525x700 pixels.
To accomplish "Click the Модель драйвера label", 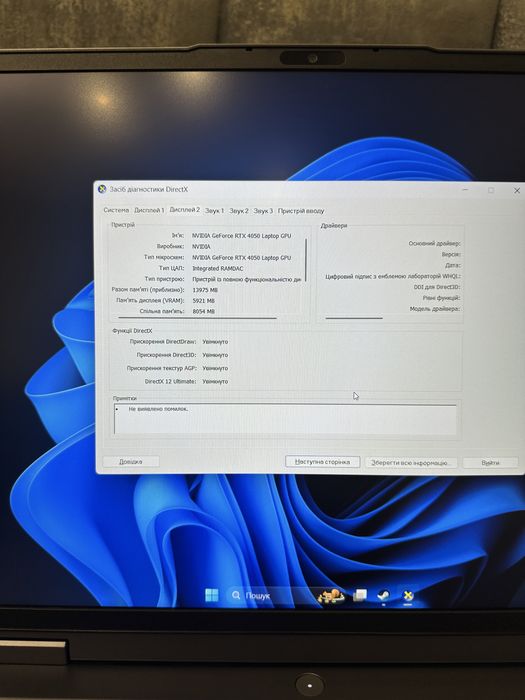I will pos(435,308).
